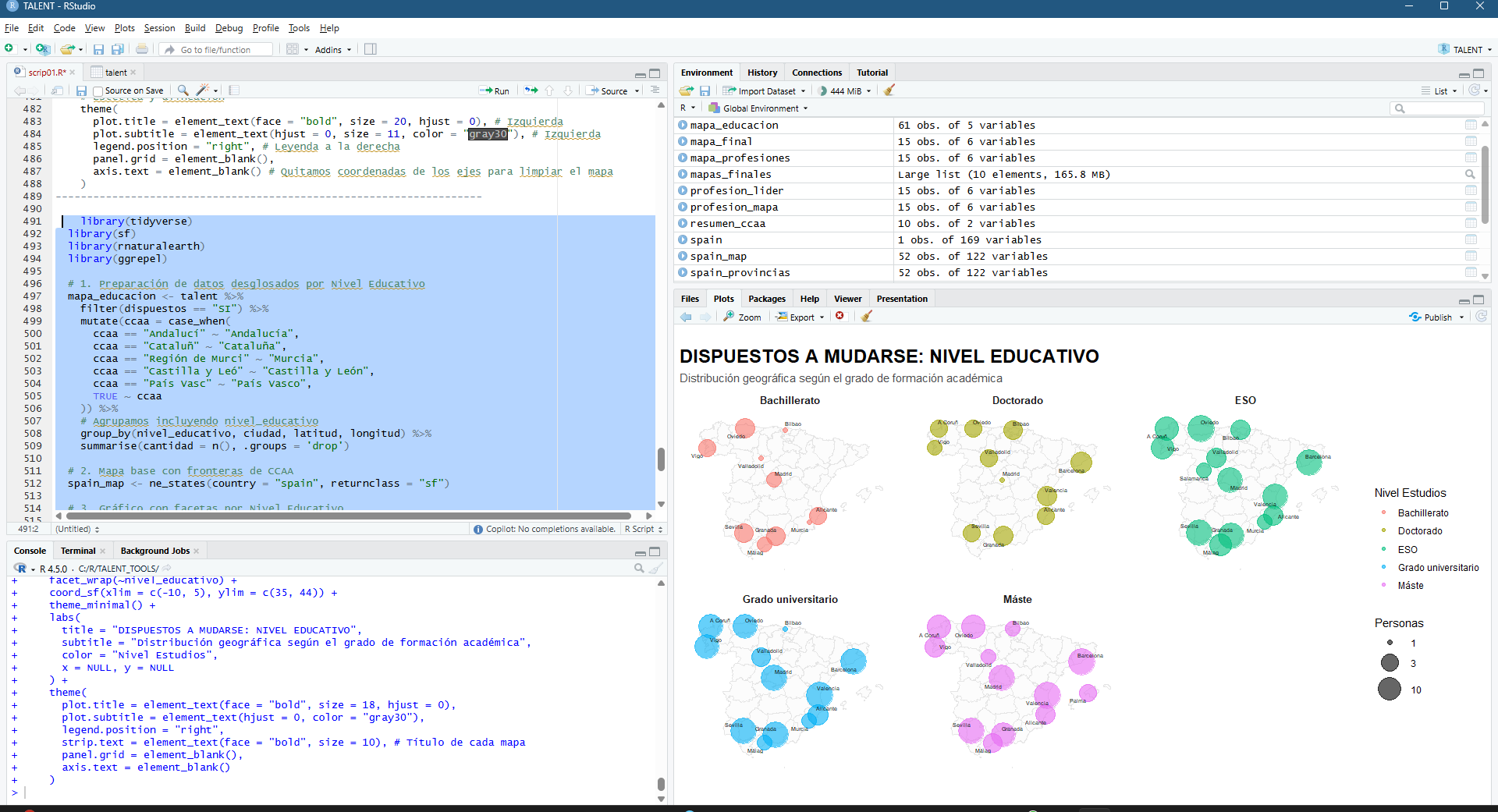Remove current plot with red X icon
Image resolution: width=1498 pixels, height=812 pixels.
click(x=840, y=316)
